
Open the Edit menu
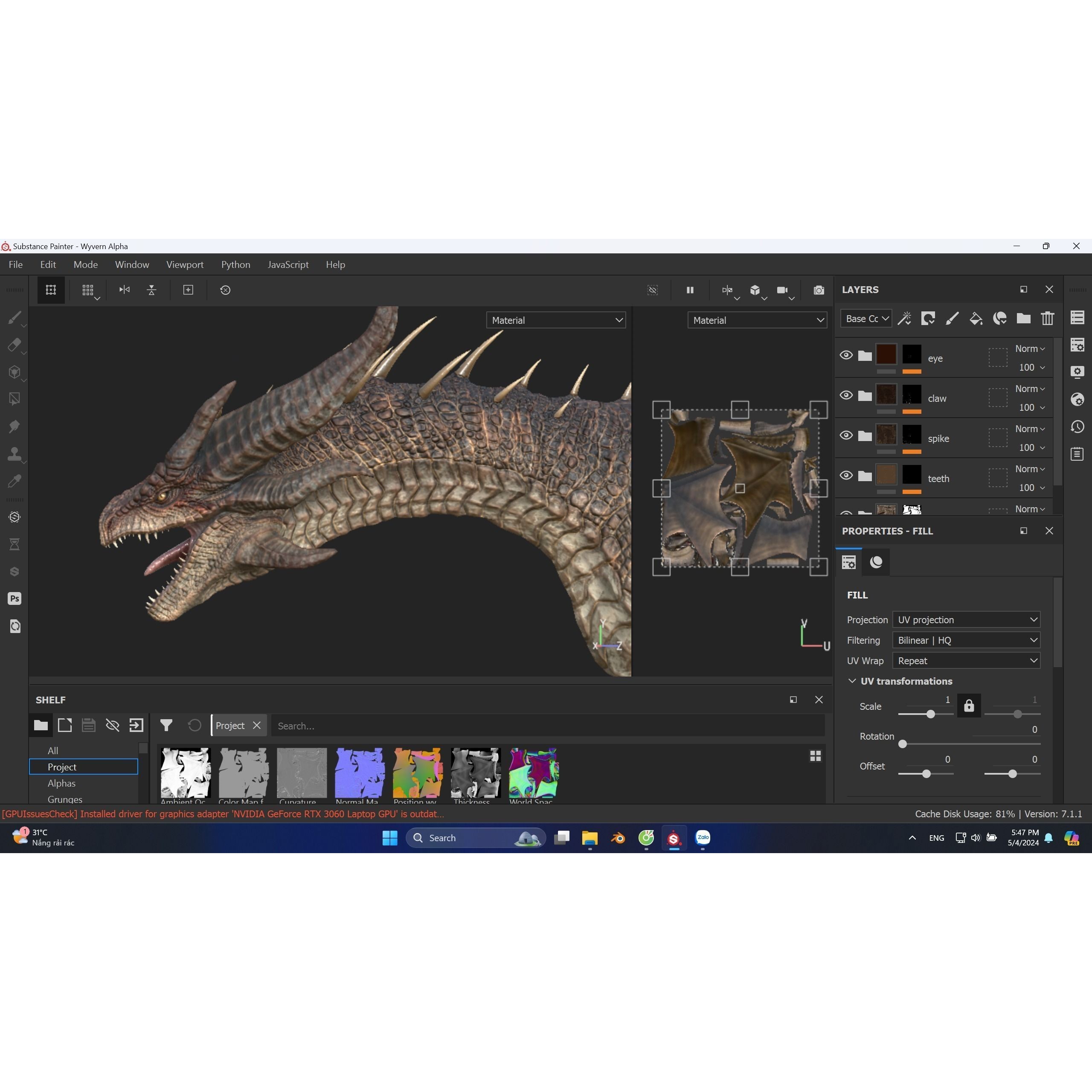pos(48,264)
